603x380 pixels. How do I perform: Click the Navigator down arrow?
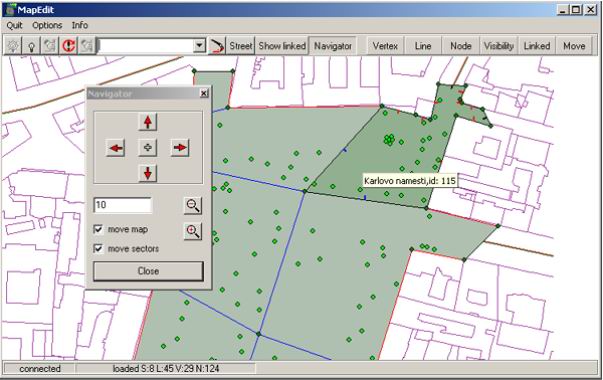point(148,173)
